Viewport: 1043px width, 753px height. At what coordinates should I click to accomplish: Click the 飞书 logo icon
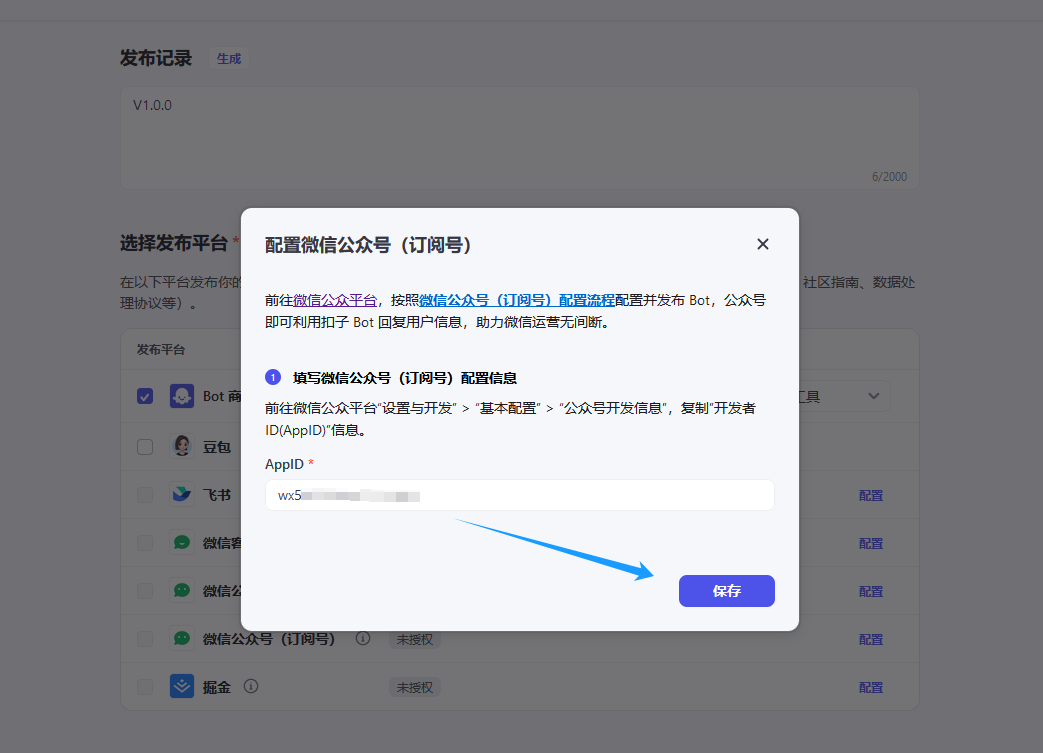181,495
